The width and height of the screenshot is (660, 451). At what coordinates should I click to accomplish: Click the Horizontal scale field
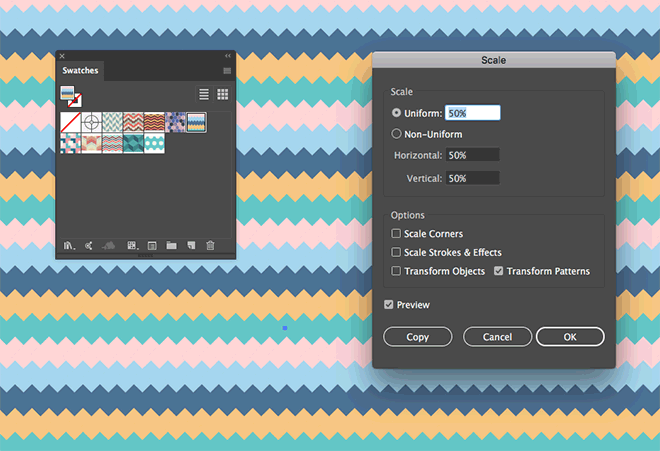point(473,155)
